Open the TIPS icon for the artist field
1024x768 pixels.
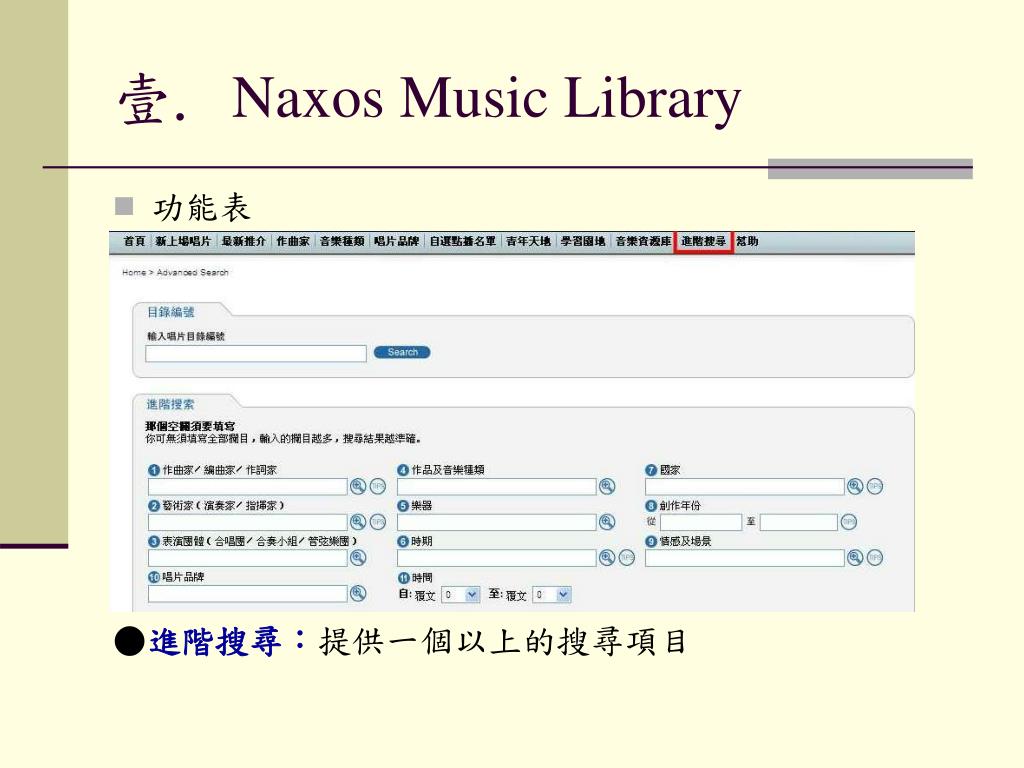point(377,522)
